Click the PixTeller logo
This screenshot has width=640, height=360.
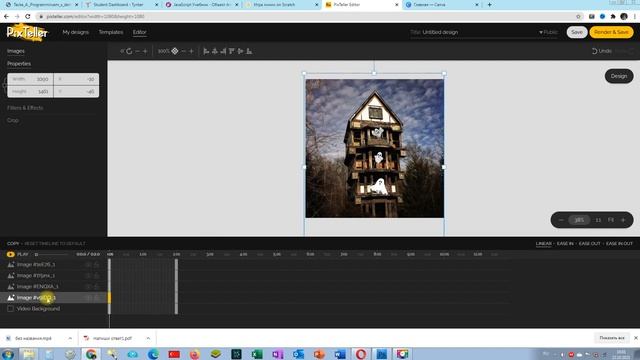(27, 32)
